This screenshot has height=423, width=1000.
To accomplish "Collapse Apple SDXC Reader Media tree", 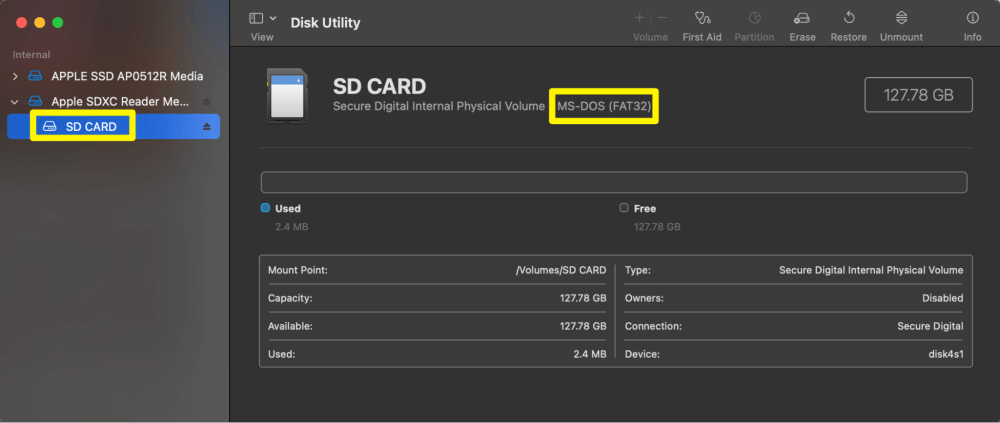I will click(x=15, y=101).
